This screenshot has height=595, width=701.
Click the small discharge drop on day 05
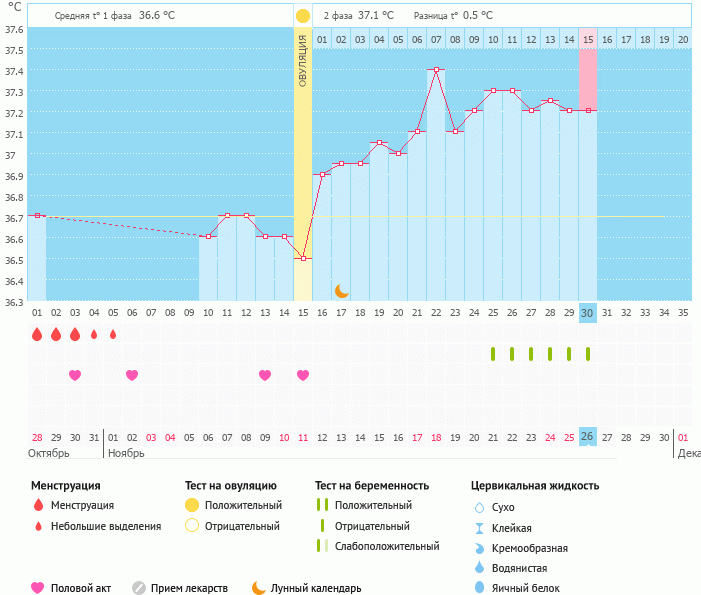113,334
